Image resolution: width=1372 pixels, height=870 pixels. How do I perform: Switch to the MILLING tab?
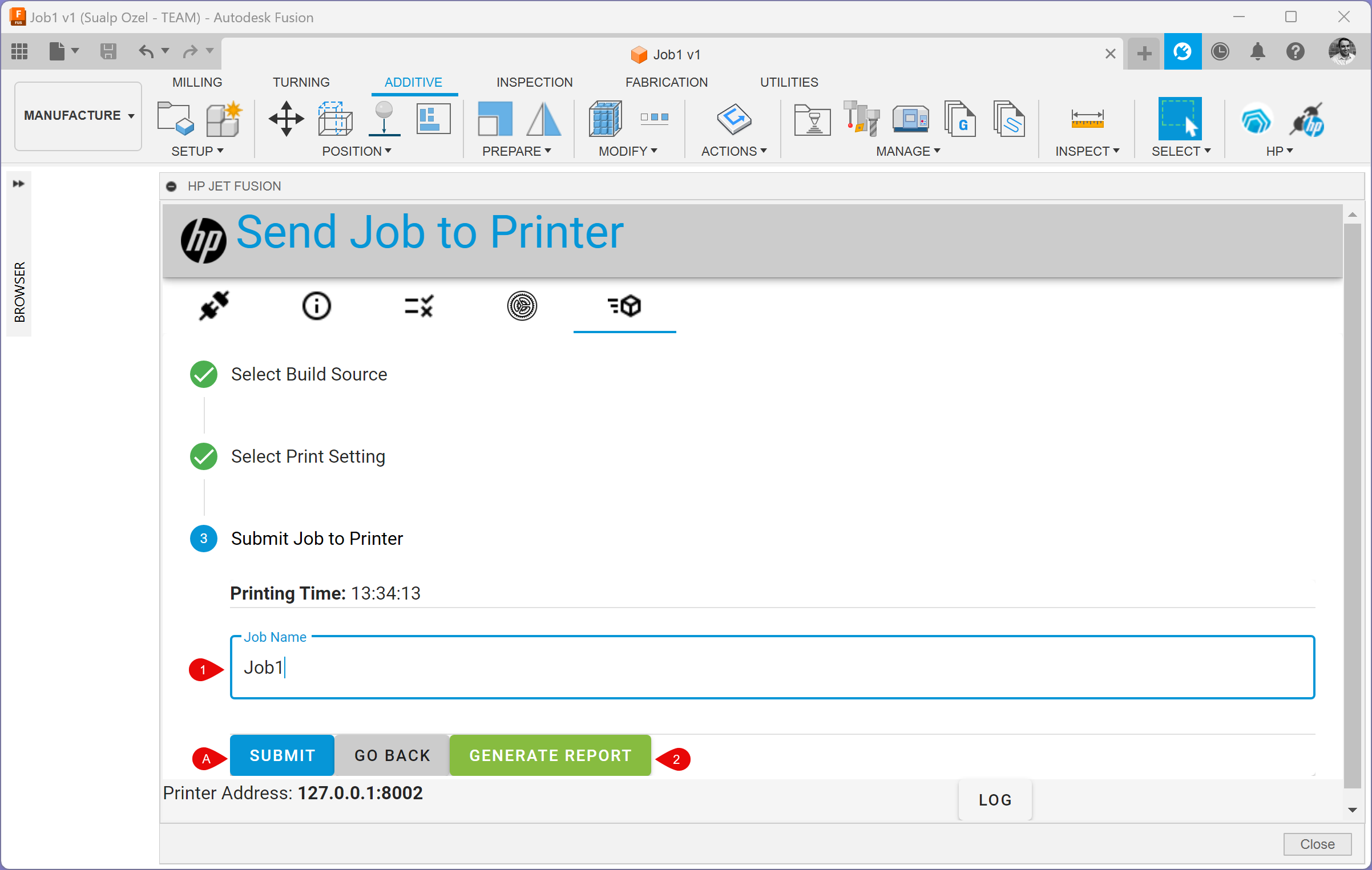197,82
